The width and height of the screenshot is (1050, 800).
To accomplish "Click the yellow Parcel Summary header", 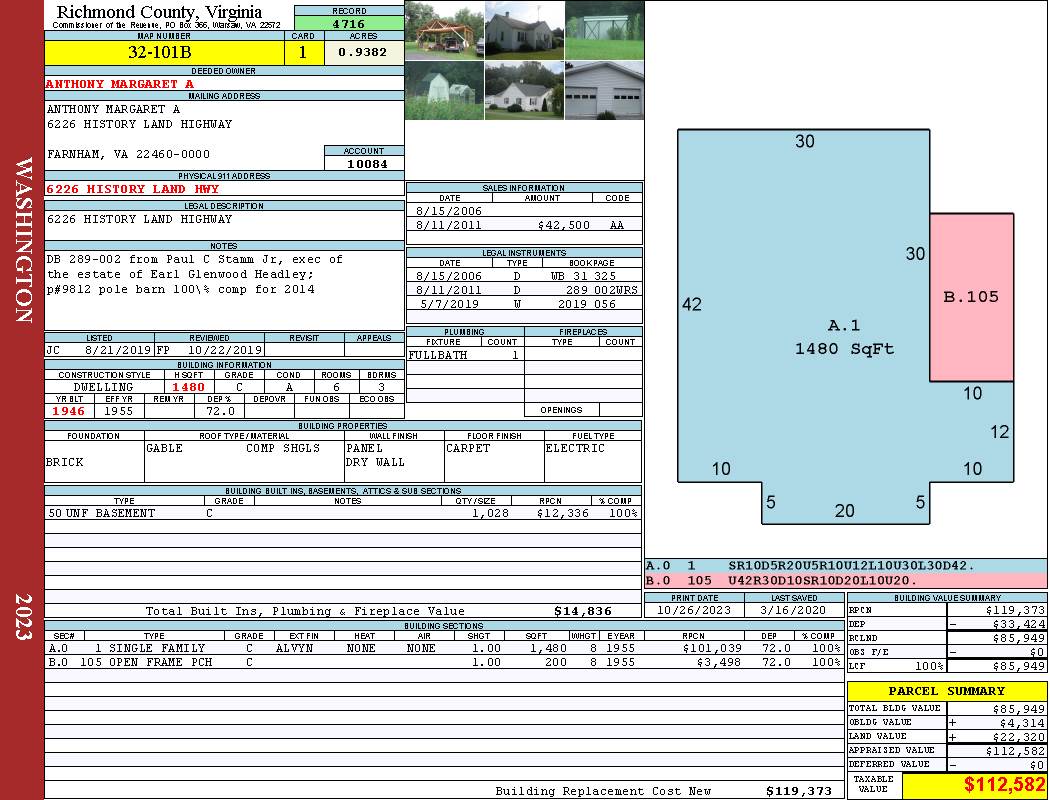I will pos(946,691).
